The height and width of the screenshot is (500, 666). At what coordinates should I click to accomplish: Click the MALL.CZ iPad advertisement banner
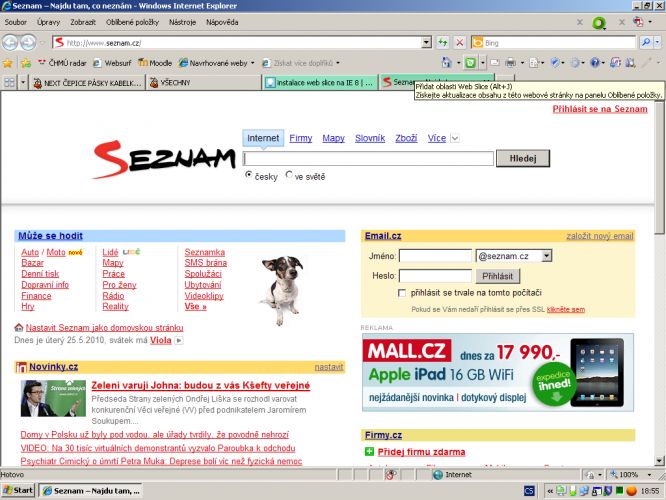click(x=498, y=373)
